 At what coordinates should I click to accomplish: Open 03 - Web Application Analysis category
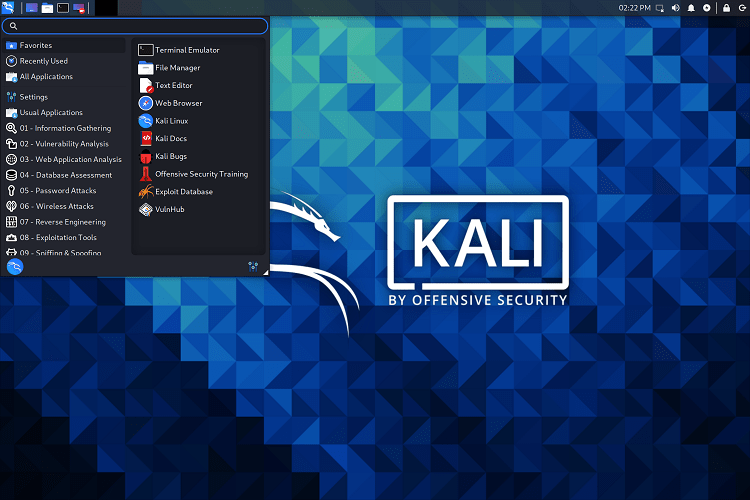65,159
